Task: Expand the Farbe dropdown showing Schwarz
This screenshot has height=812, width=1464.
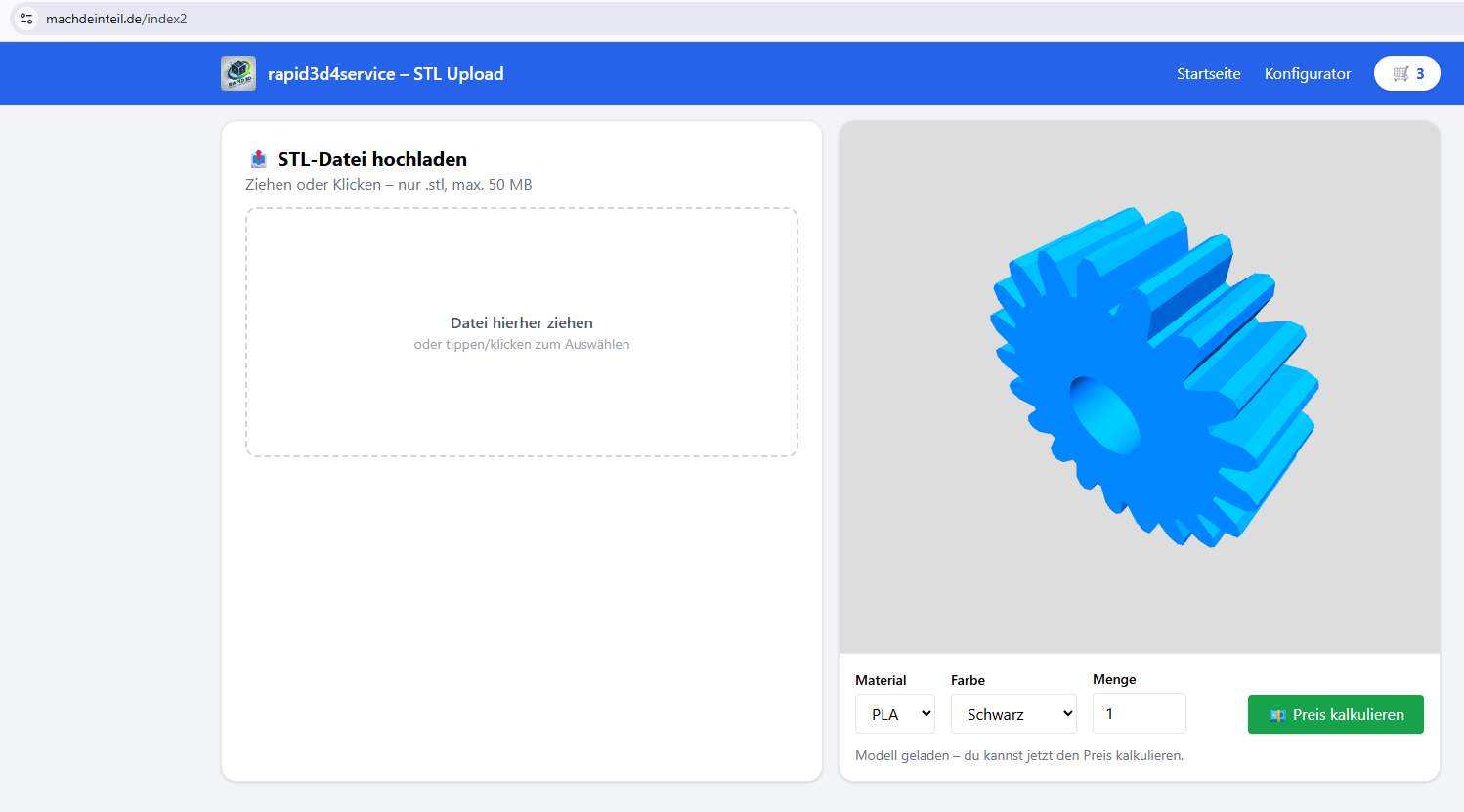Action: [x=1013, y=714]
